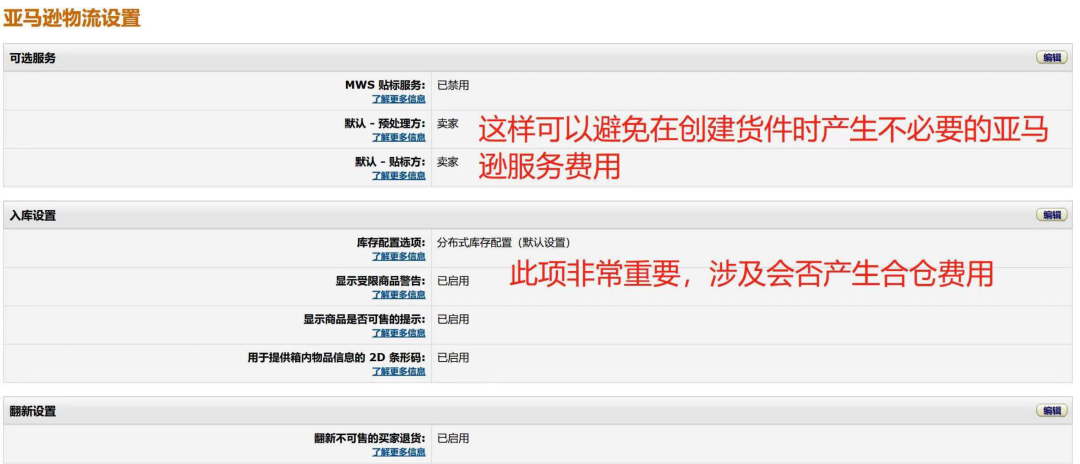Open 了解更多信息 link under 翻新不可售的买家退货

[399, 452]
